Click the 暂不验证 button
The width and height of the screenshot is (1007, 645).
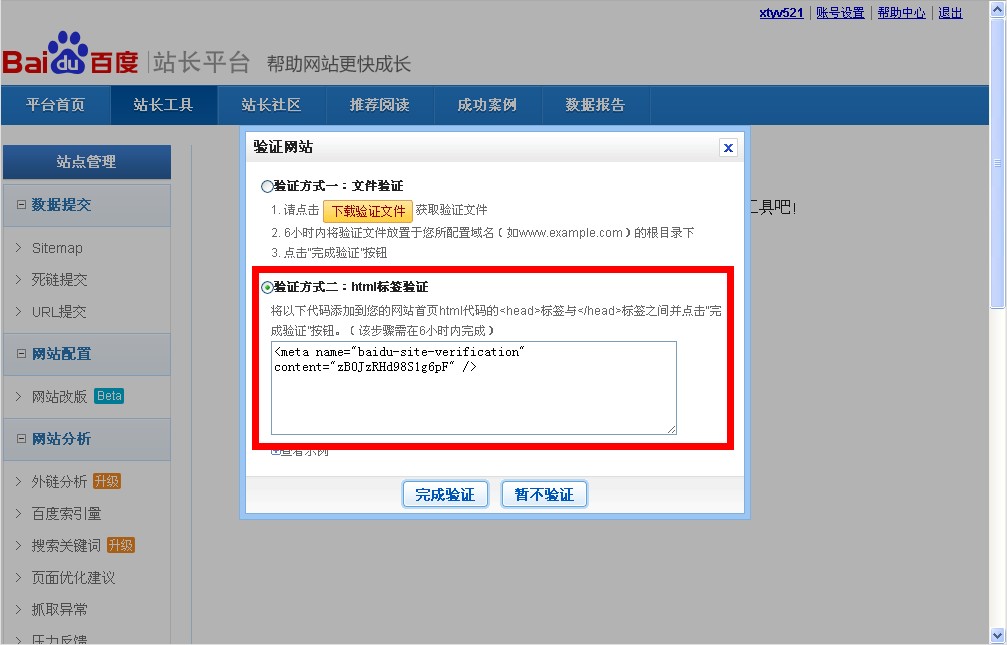544,493
